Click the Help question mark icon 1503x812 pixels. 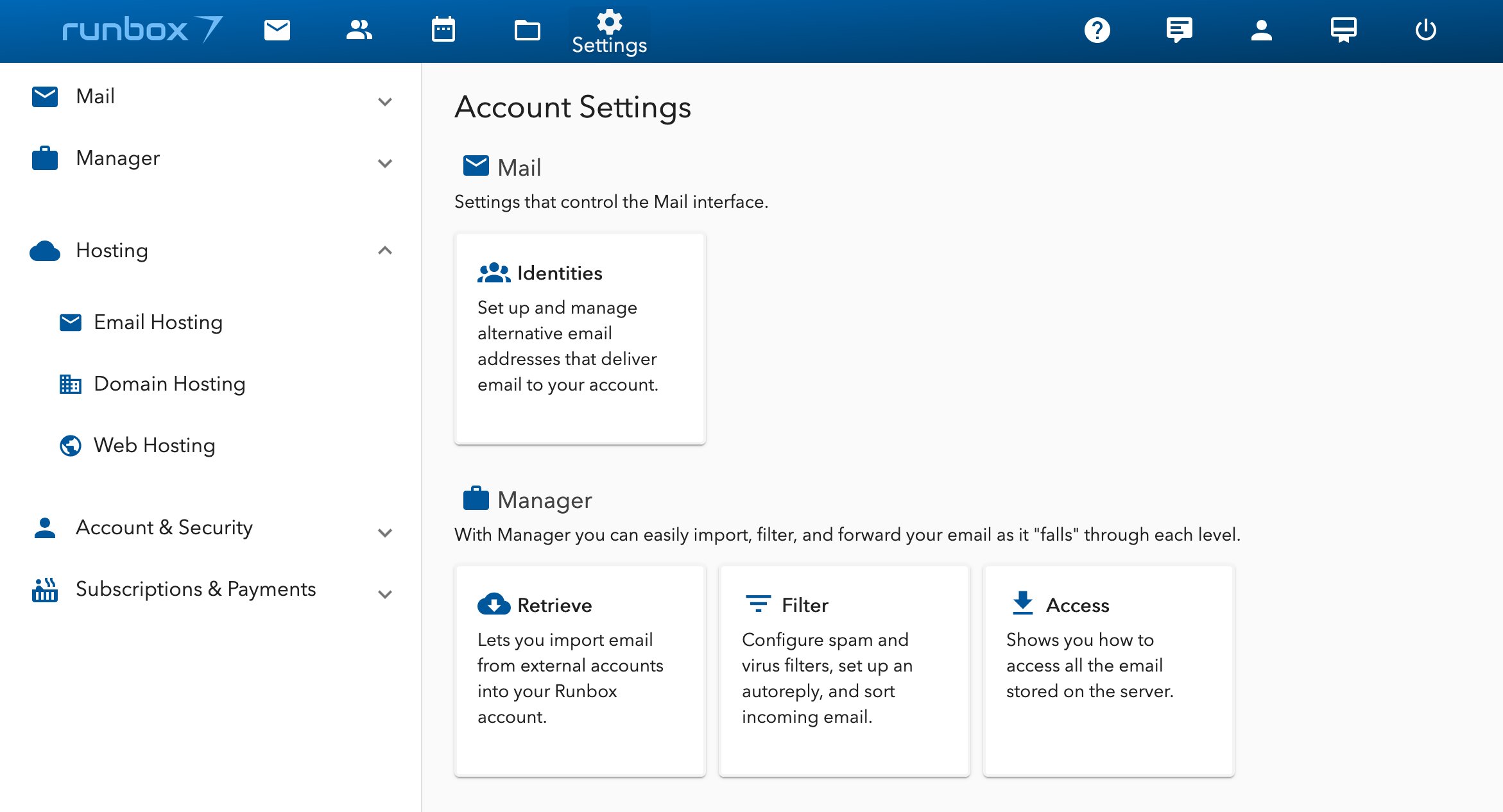coord(1097,30)
